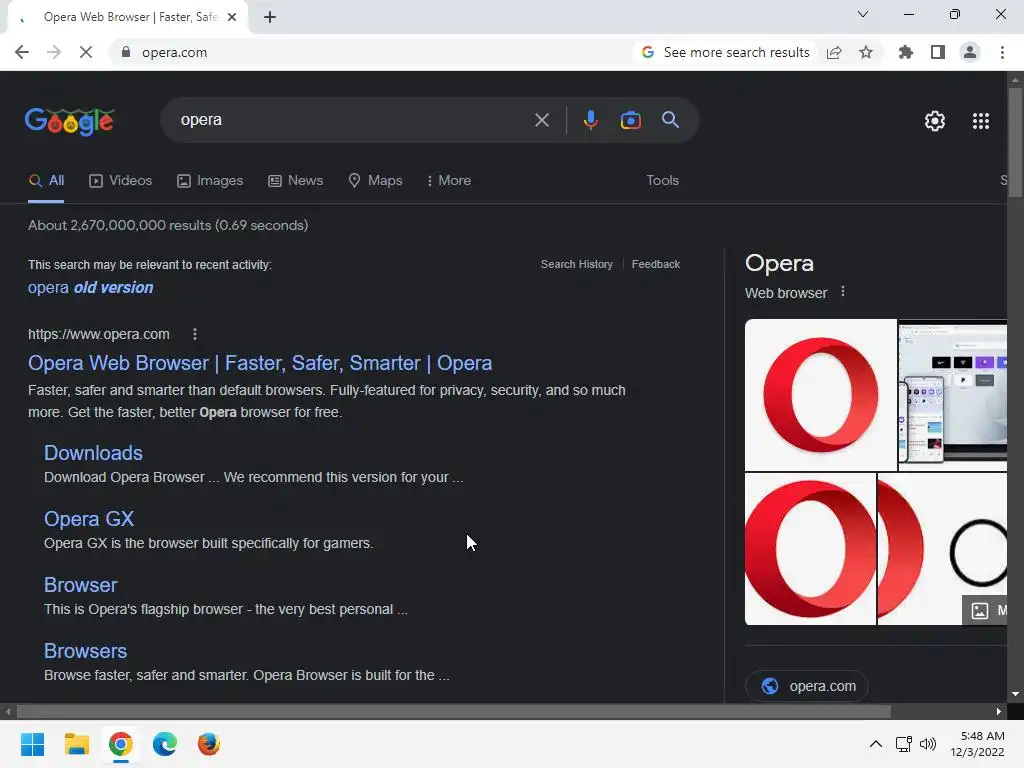This screenshot has height=768, width=1024.
Task: View the Opera browser screenshot image
Action: click(952, 394)
